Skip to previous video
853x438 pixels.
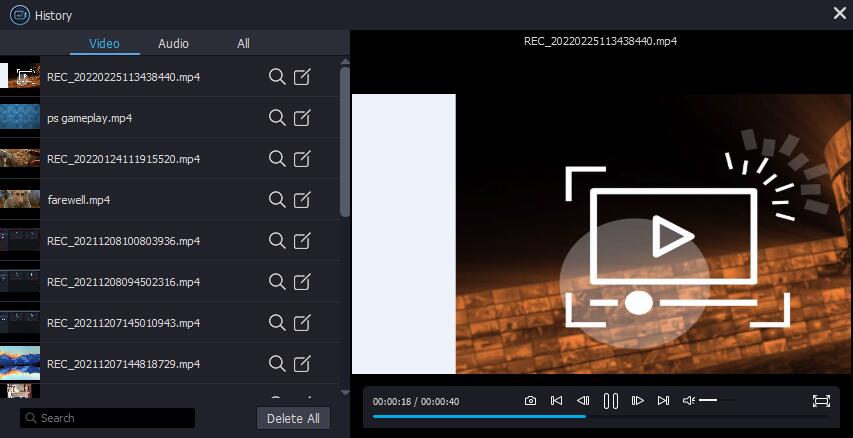pyautogui.click(x=557, y=401)
